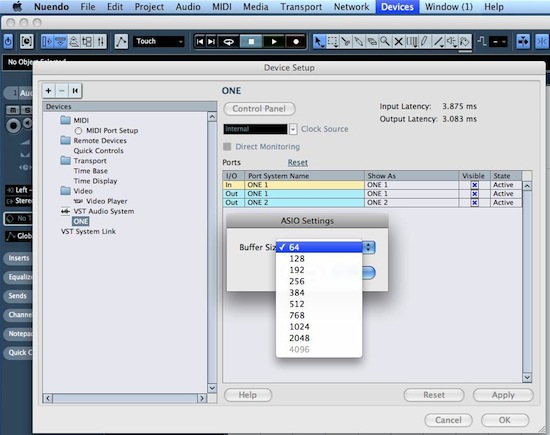Open the Devices menu
The width and height of the screenshot is (550, 435).
397,7
